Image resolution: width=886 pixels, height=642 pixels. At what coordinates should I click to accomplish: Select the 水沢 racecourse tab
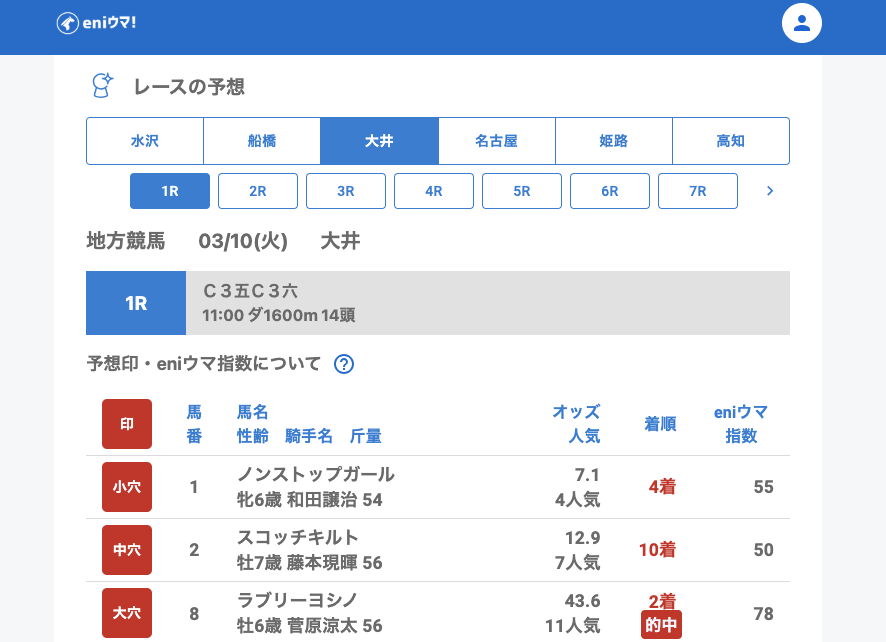[x=145, y=141]
